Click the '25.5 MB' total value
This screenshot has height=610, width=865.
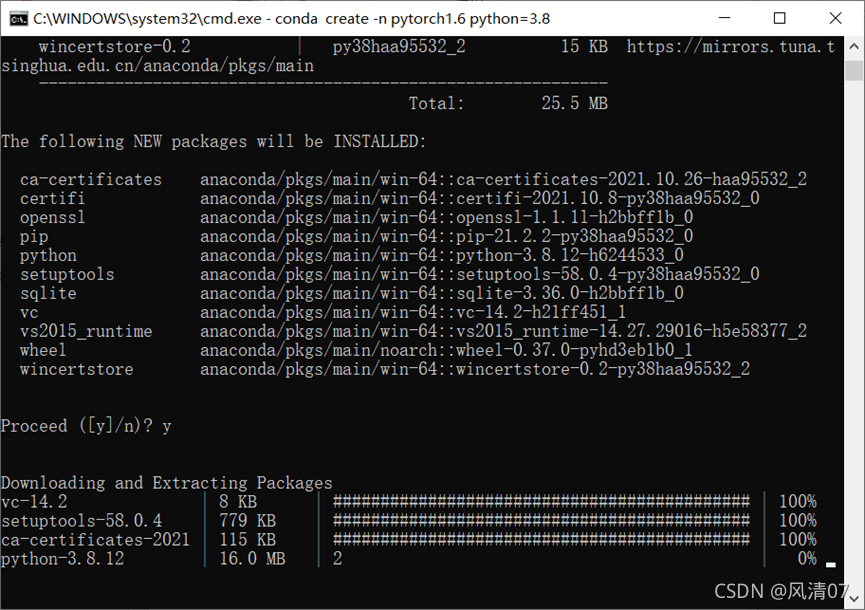point(574,103)
